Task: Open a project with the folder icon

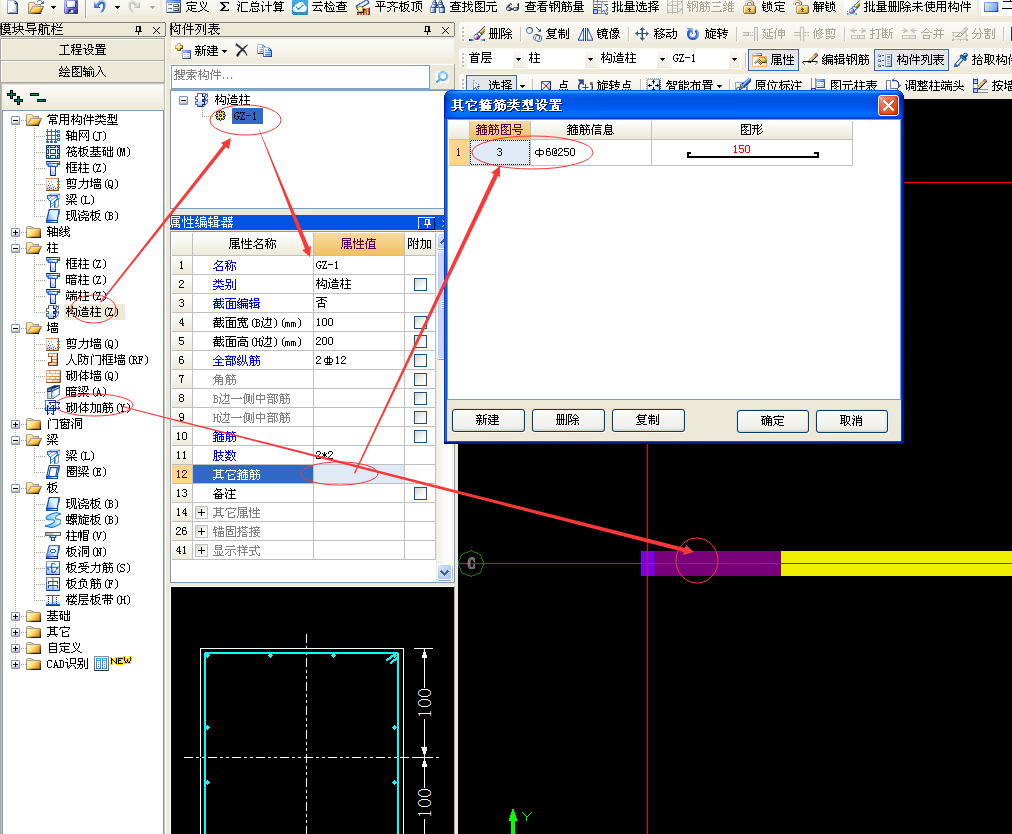Action: 36,7
